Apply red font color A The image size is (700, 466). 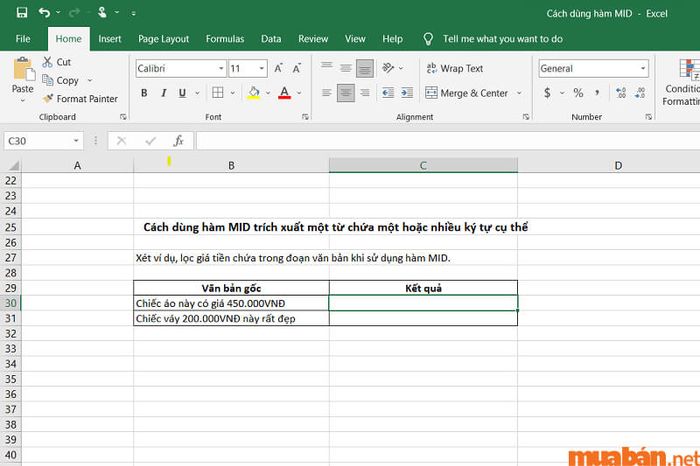[x=284, y=93]
